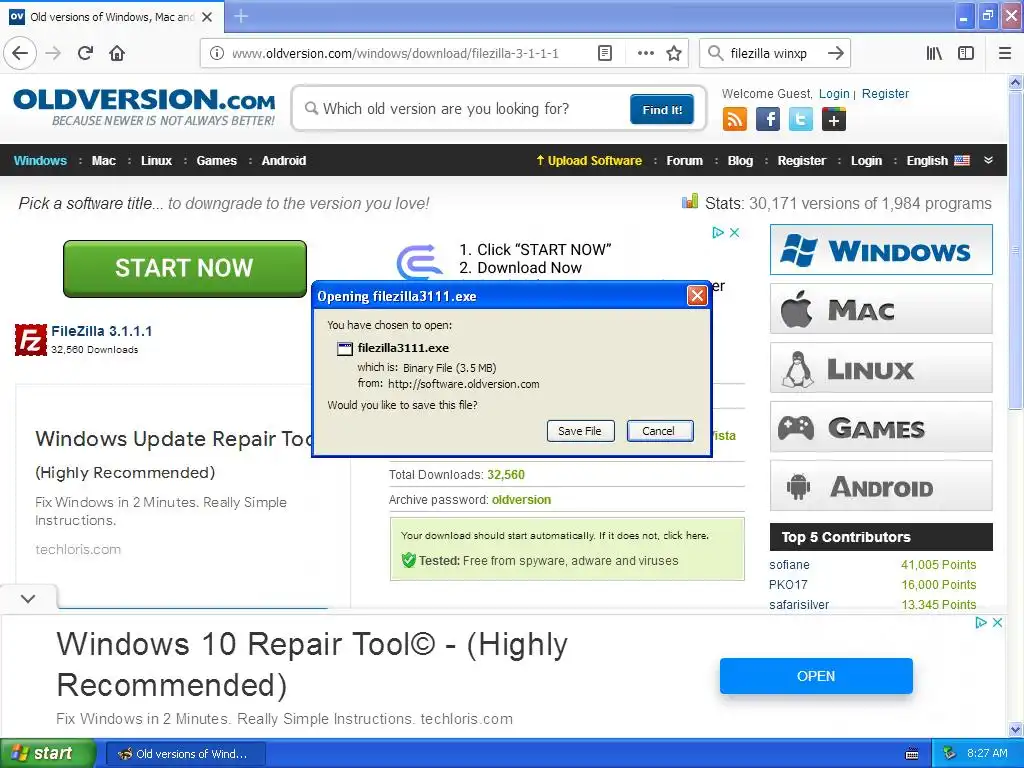This screenshot has width=1024, height=768.
Task: Click the browser address bar URL
Action: tap(395, 53)
